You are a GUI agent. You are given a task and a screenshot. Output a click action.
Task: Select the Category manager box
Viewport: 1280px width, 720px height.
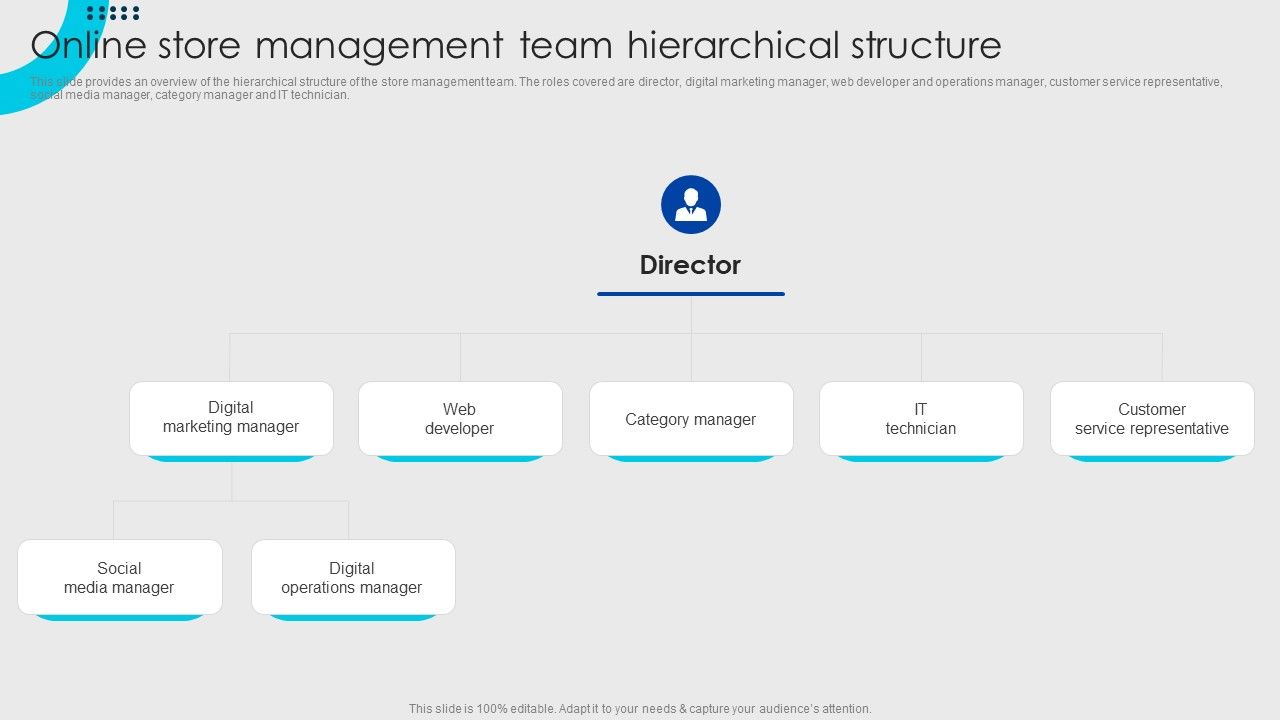point(691,419)
